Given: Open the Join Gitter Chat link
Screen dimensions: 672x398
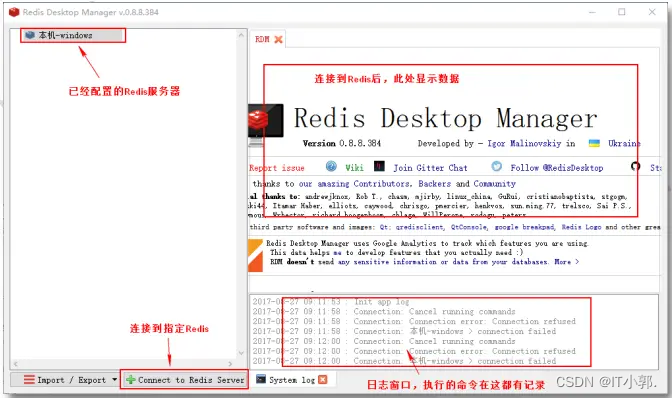Looking at the screenshot, I should coord(430,168).
